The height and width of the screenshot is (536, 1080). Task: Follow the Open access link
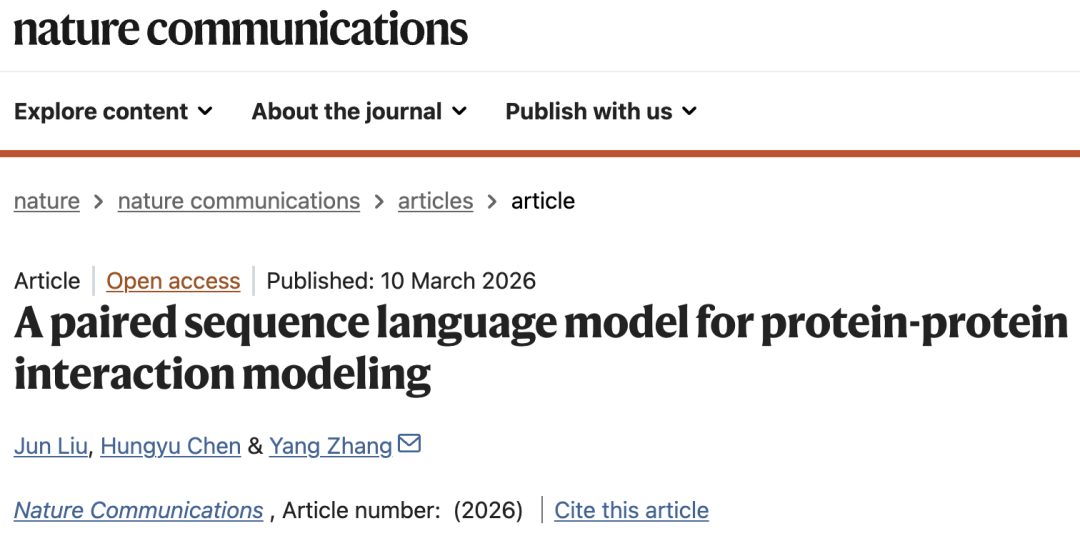(173, 281)
